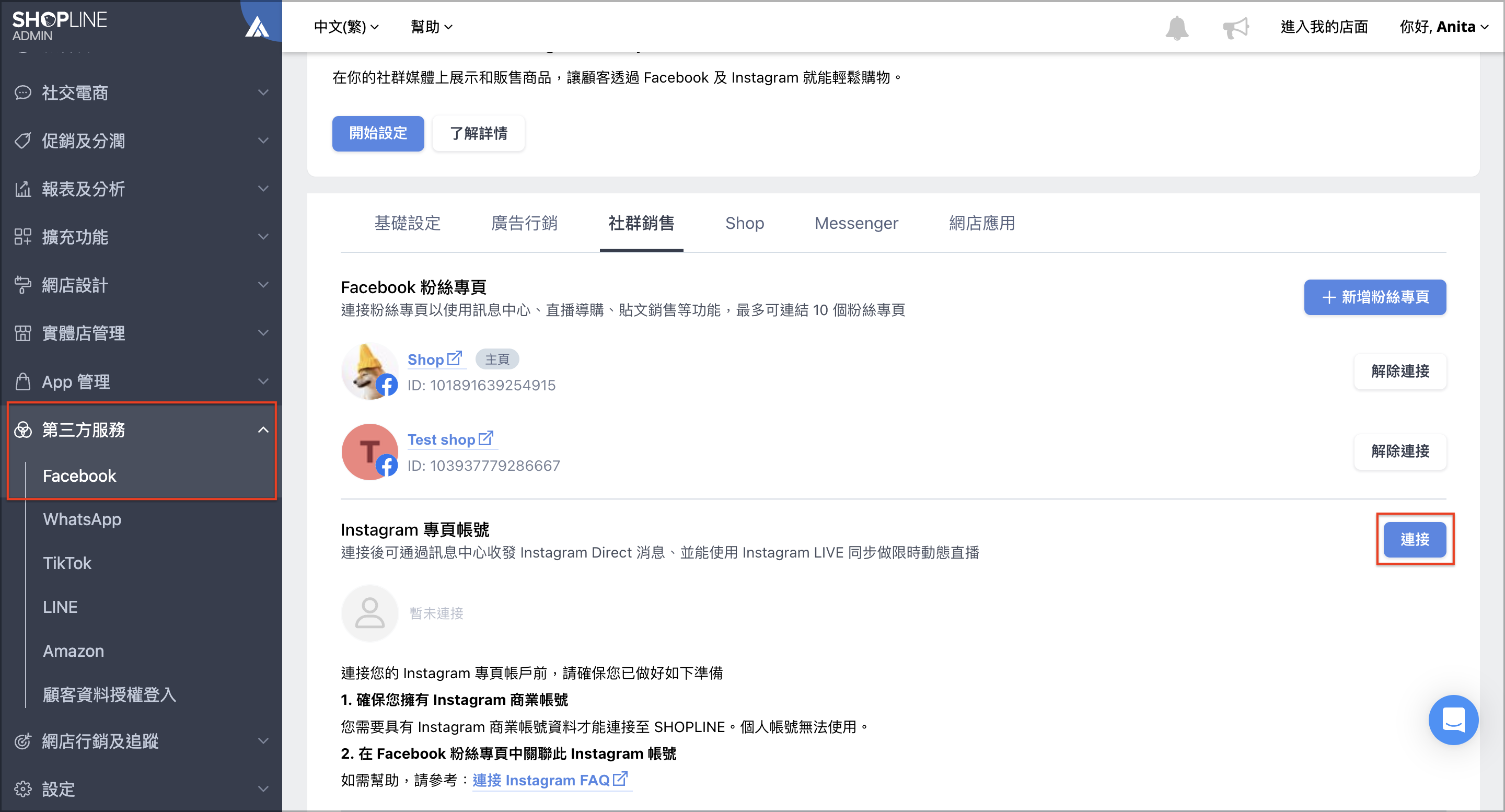Click the 網店行銷及追蹤 target icon

coord(23,741)
